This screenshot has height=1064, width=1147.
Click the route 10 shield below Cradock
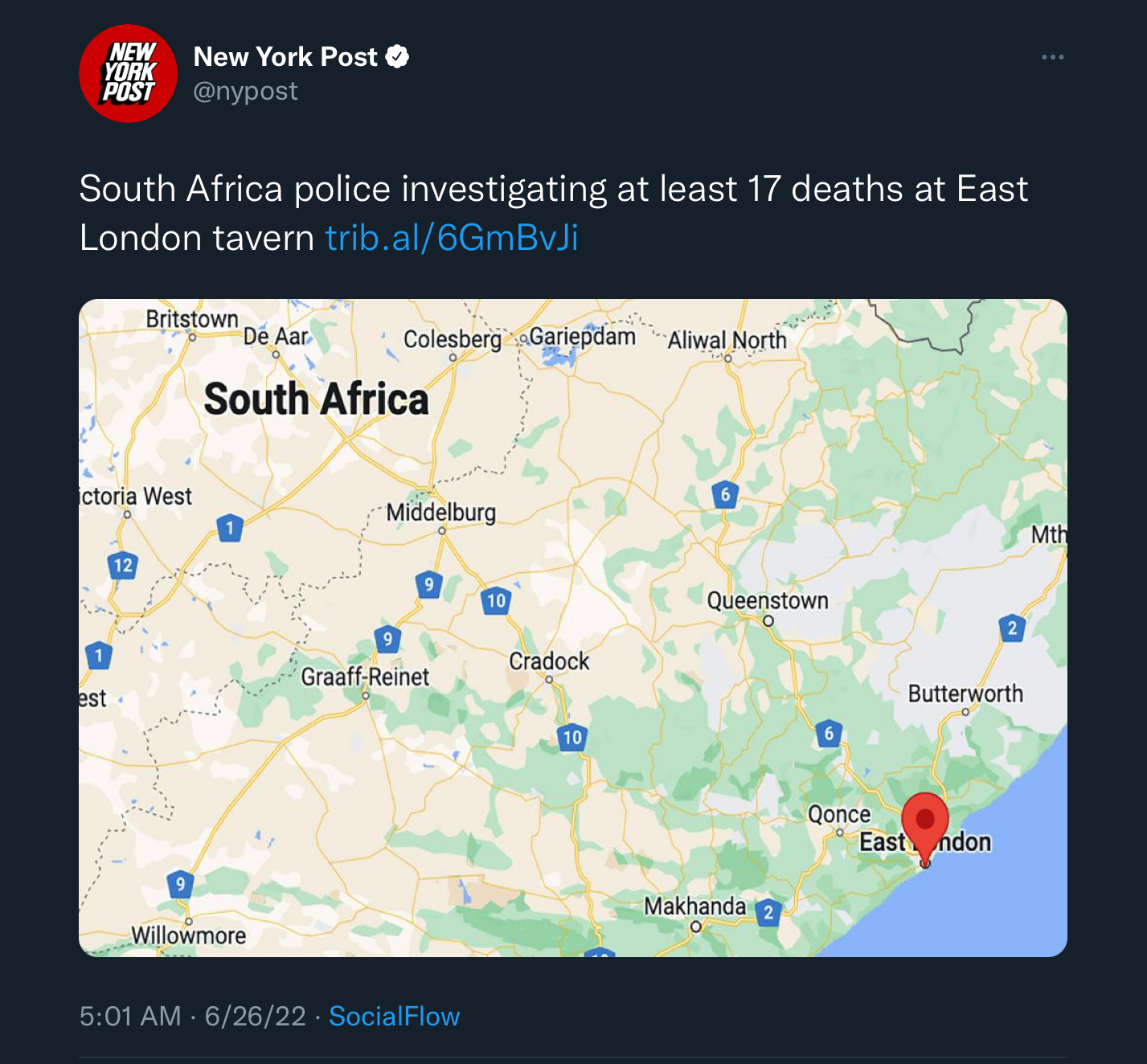pyautogui.click(x=571, y=737)
